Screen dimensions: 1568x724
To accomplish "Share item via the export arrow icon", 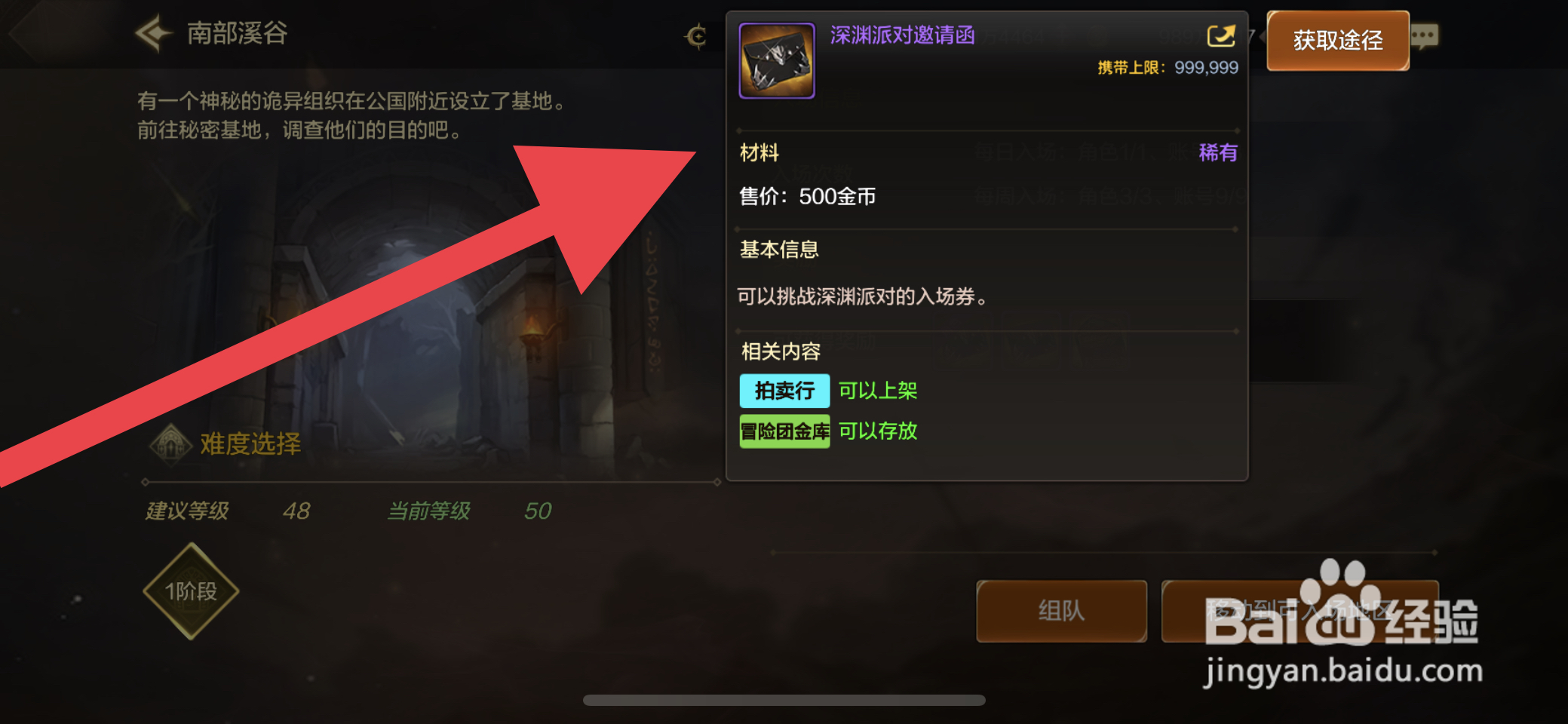I will click(x=1221, y=35).
